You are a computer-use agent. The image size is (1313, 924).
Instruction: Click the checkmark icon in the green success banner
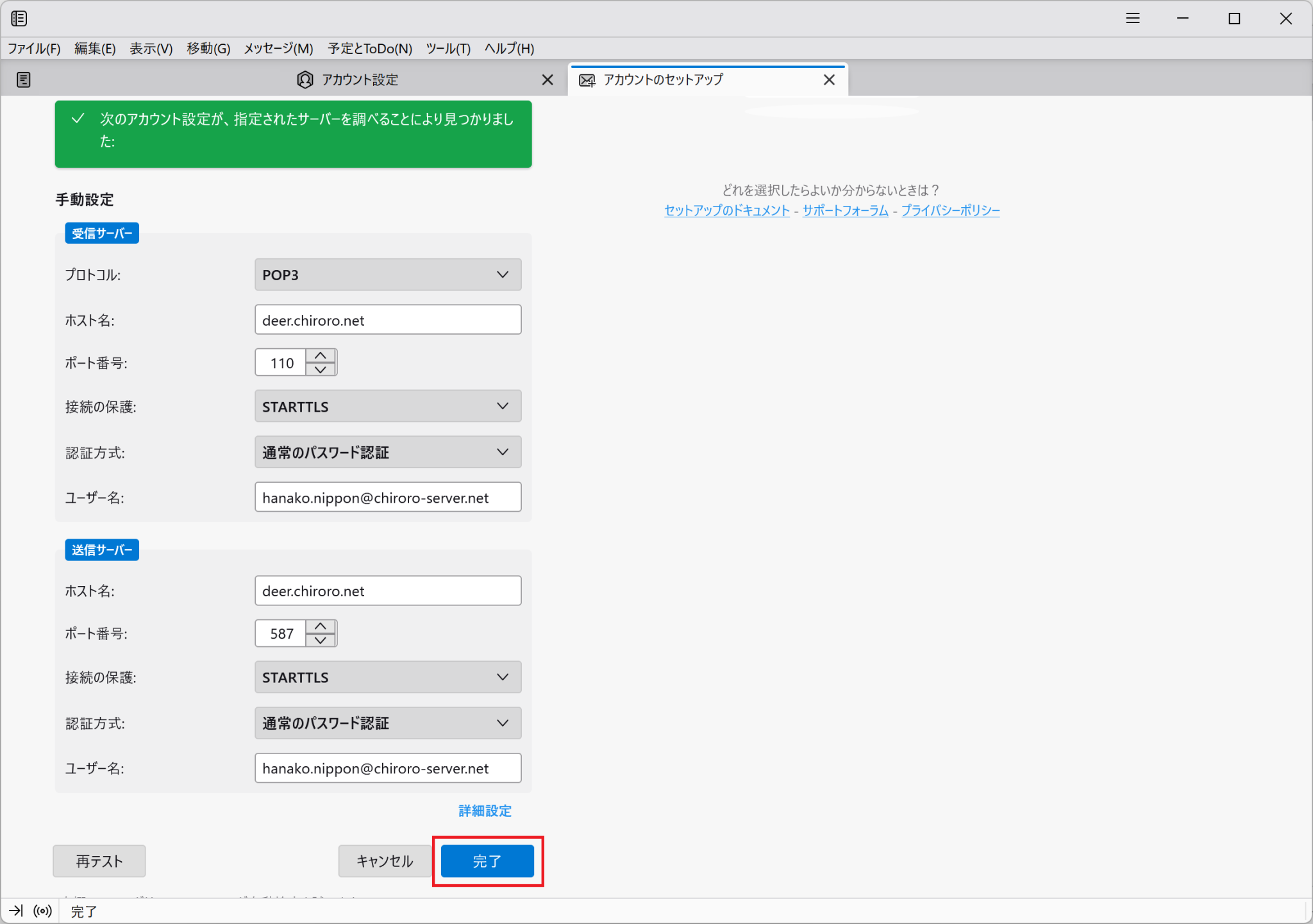[78, 119]
